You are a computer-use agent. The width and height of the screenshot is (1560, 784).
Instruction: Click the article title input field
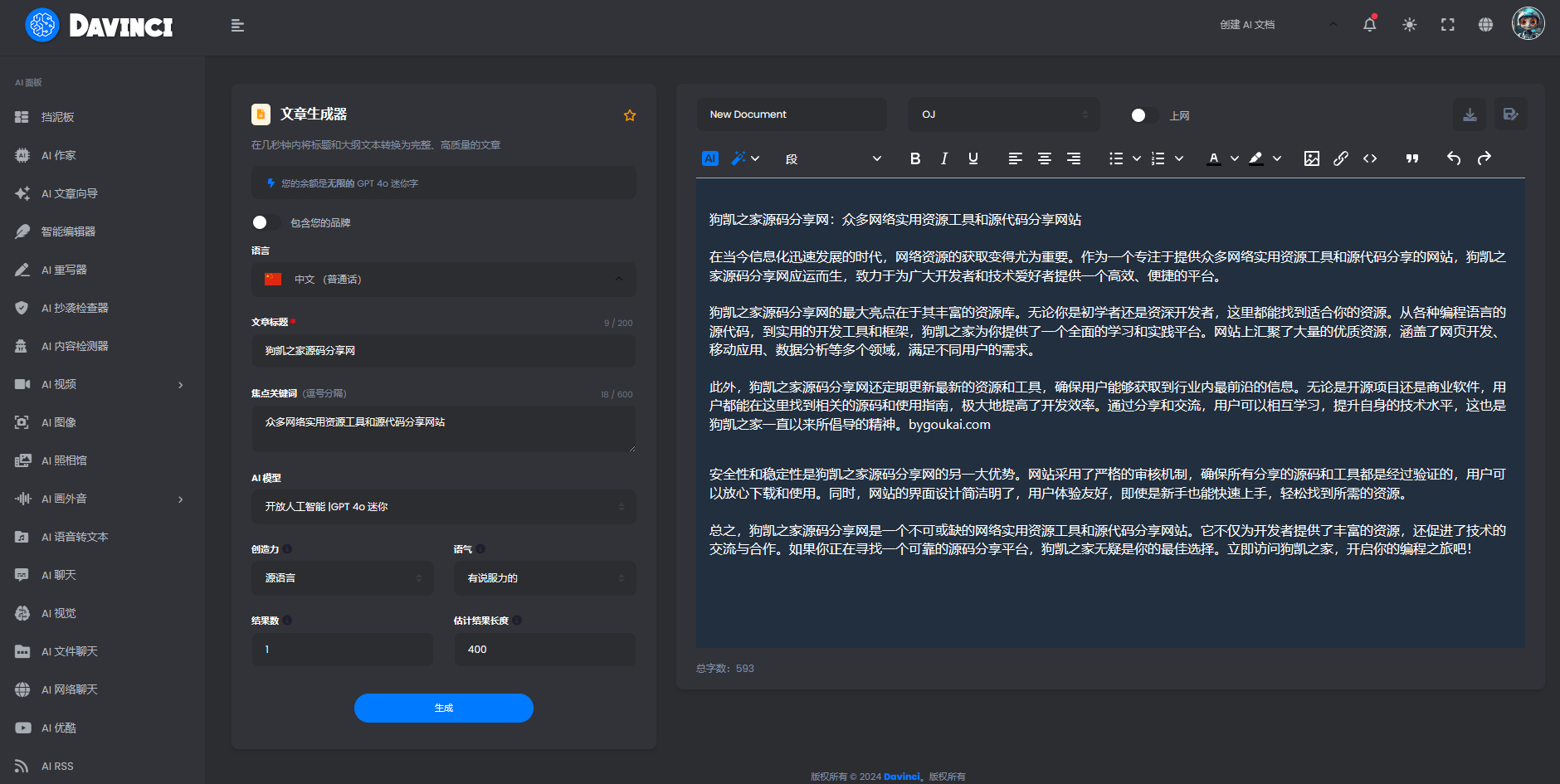click(x=444, y=351)
